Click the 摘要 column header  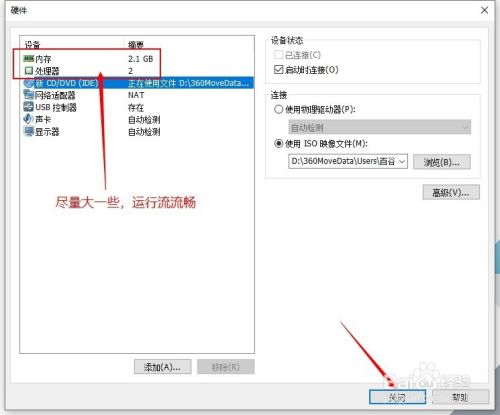(x=136, y=44)
